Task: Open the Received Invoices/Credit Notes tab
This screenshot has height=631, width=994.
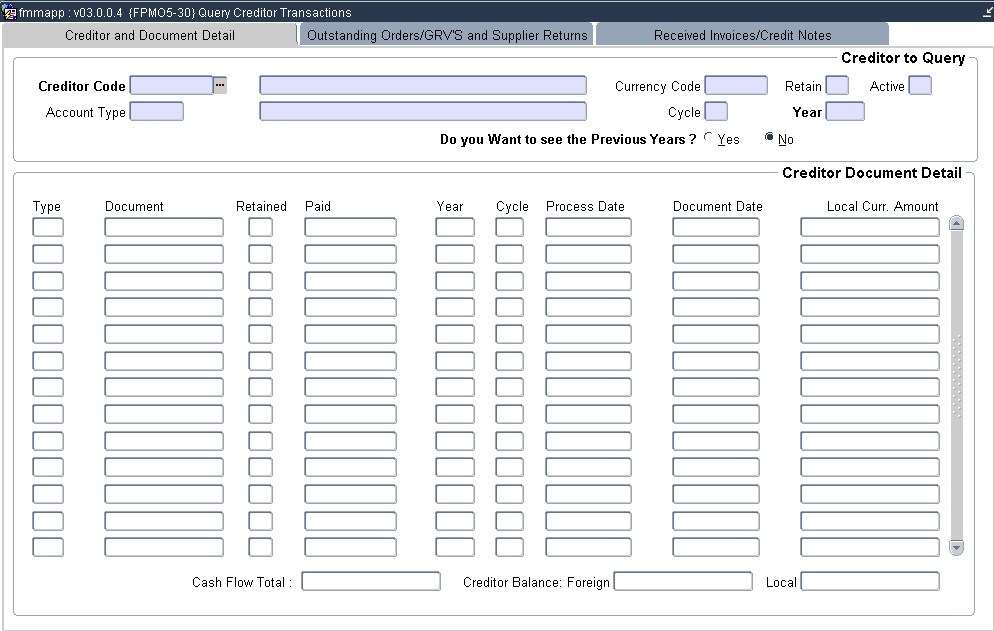Action: 742,35
